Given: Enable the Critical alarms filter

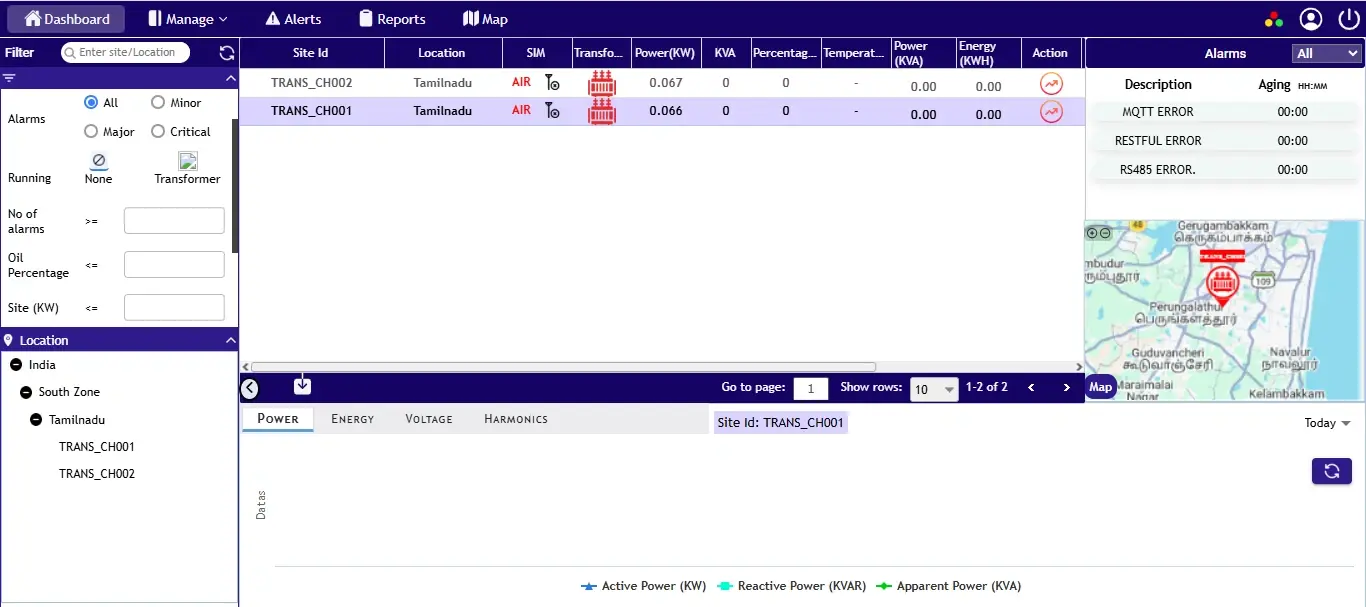Looking at the screenshot, I should (158, 131).
